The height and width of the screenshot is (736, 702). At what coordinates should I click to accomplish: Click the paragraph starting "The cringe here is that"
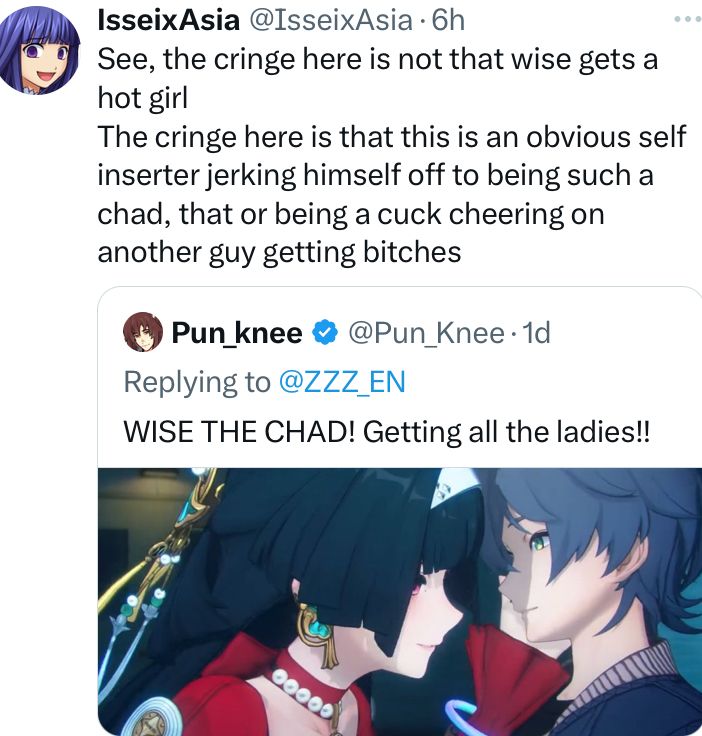(392, 194)
